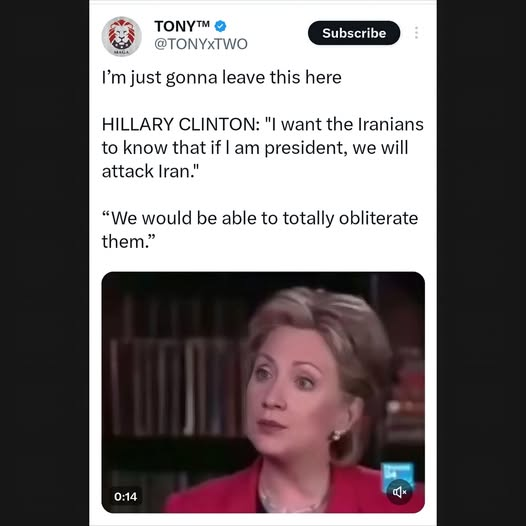Open the @TONYxTWO handle link
Viewport: 526px width, 526px height.
pyautogui.click(x=201, y=44)
